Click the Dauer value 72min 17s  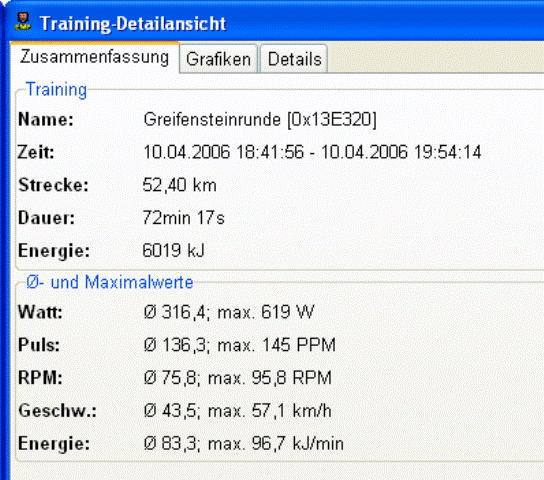tap(184, 218)
